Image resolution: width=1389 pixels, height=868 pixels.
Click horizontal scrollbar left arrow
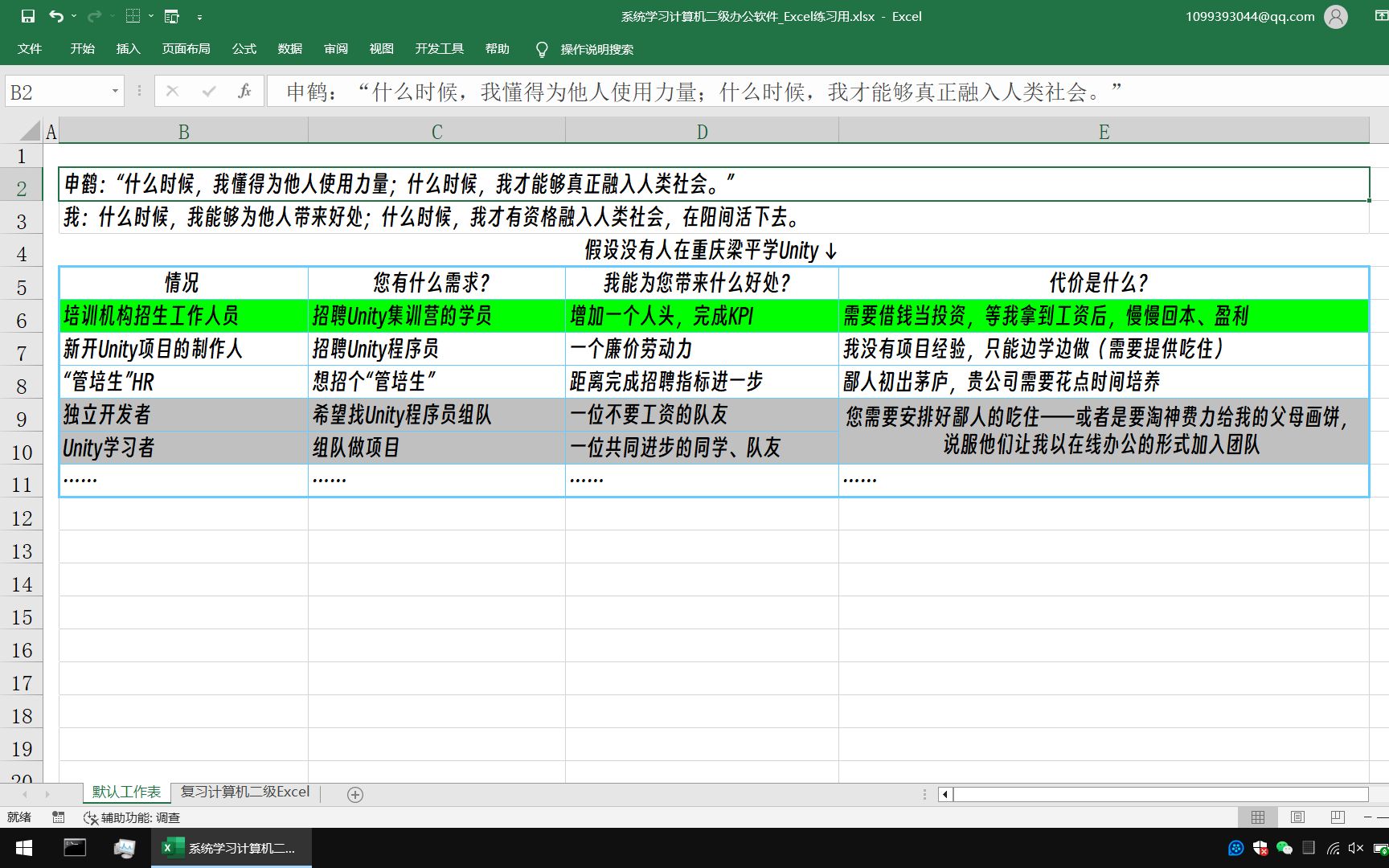tap(945, 794)
